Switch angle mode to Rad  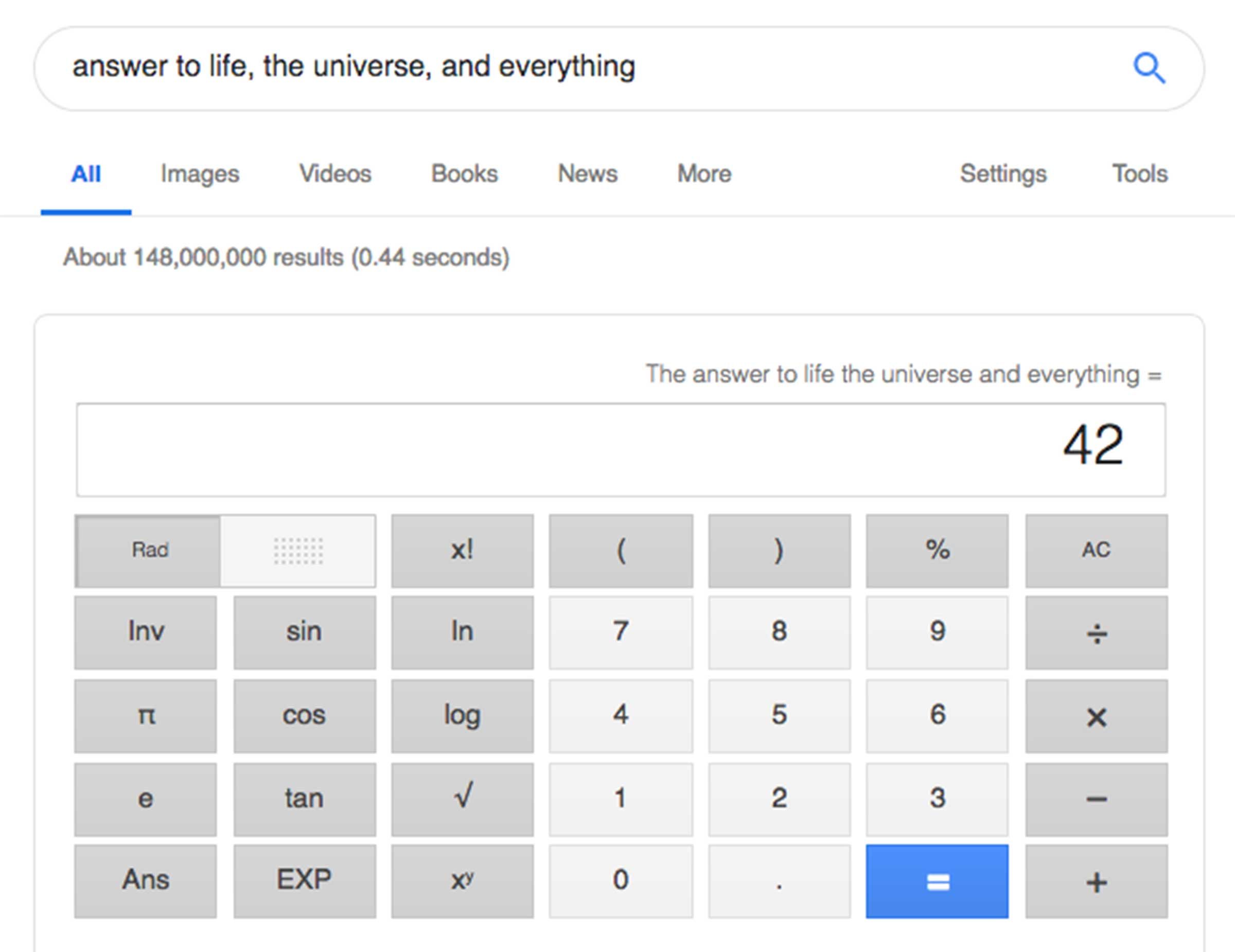pyautogui.click(x=149, y=550)
